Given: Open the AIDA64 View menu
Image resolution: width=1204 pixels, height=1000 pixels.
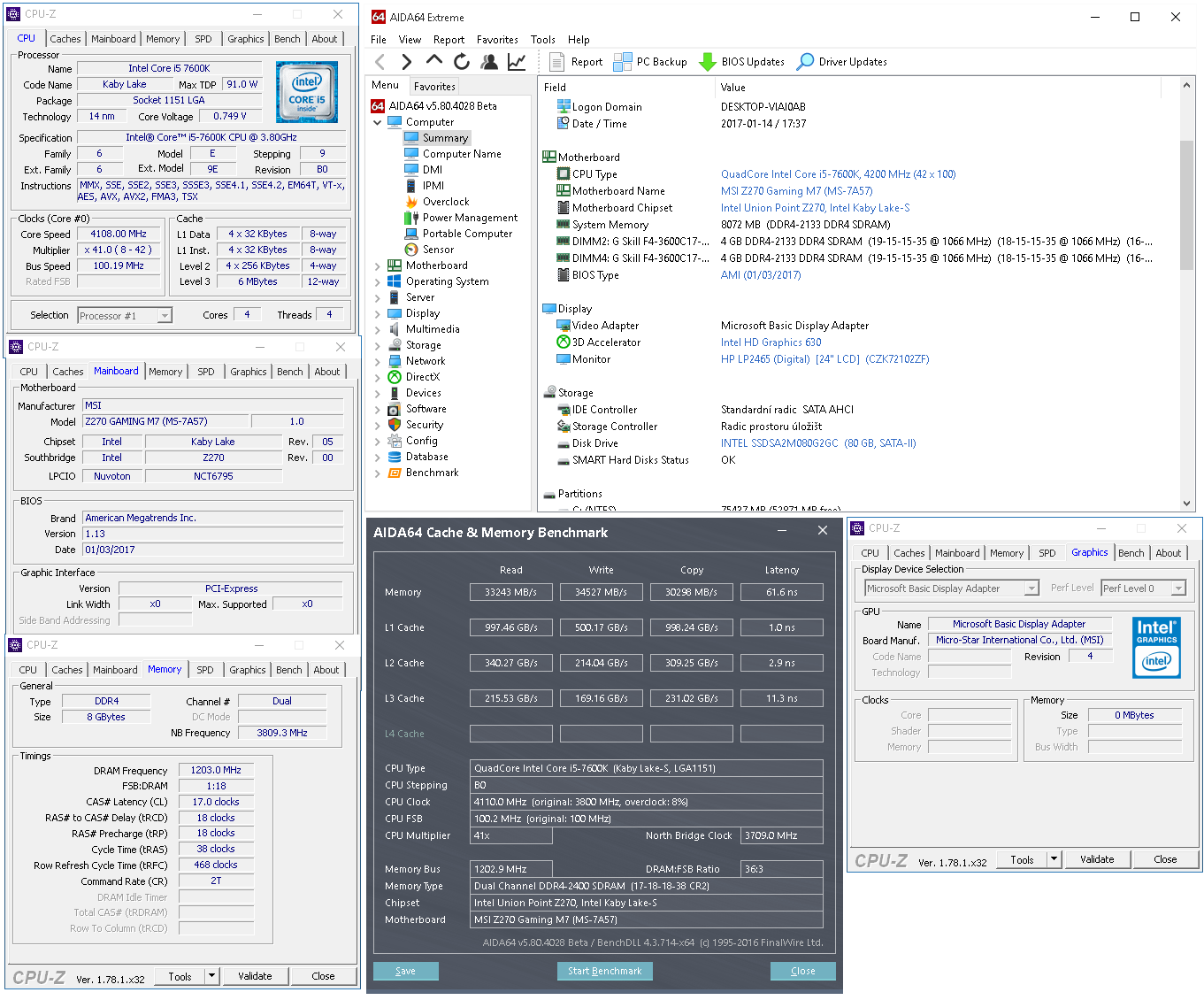Looking at the screenshot, I should [x=410, y=40].
